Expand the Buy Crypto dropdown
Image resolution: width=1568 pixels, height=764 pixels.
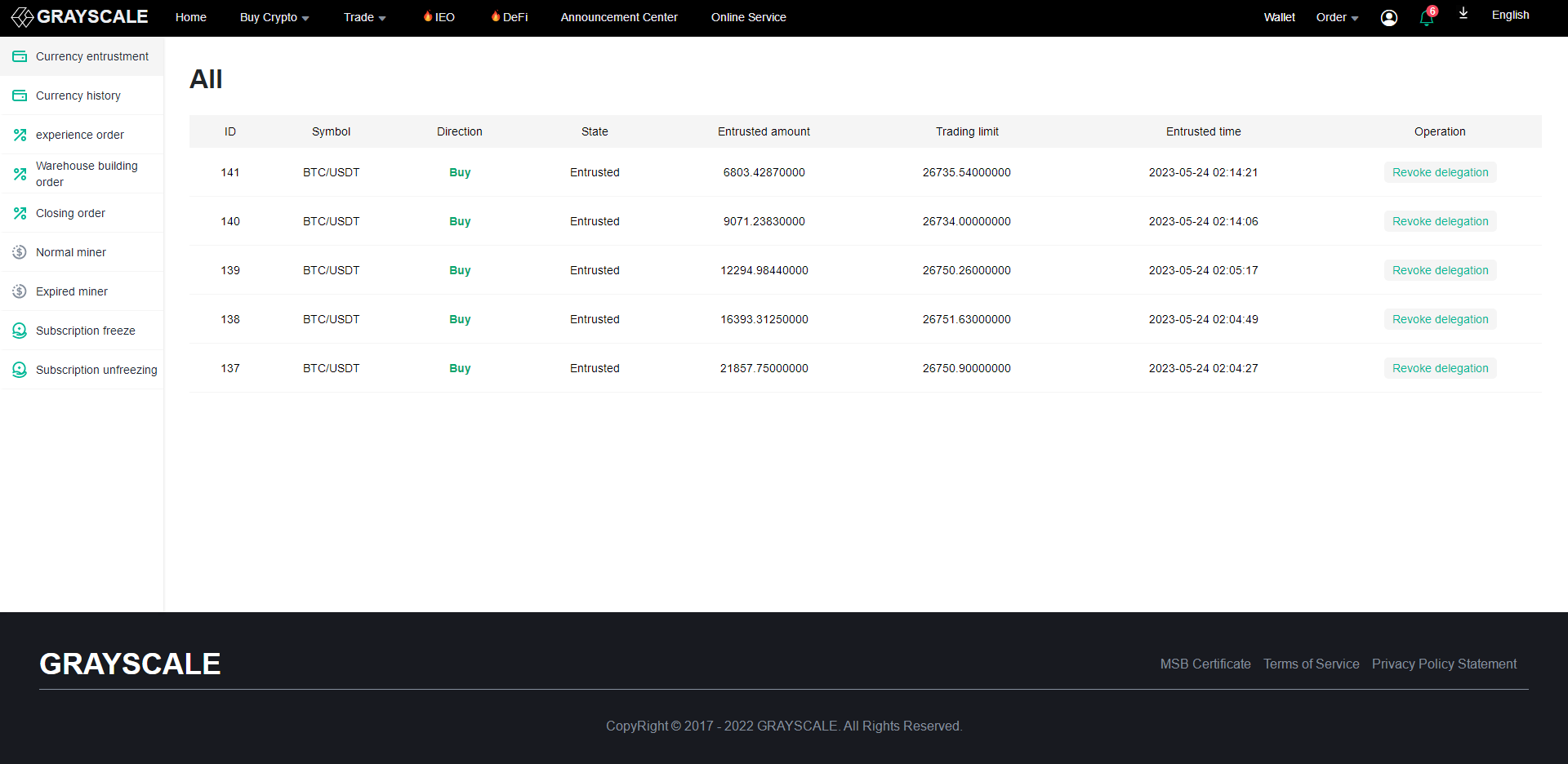click(x=274, y=17)
